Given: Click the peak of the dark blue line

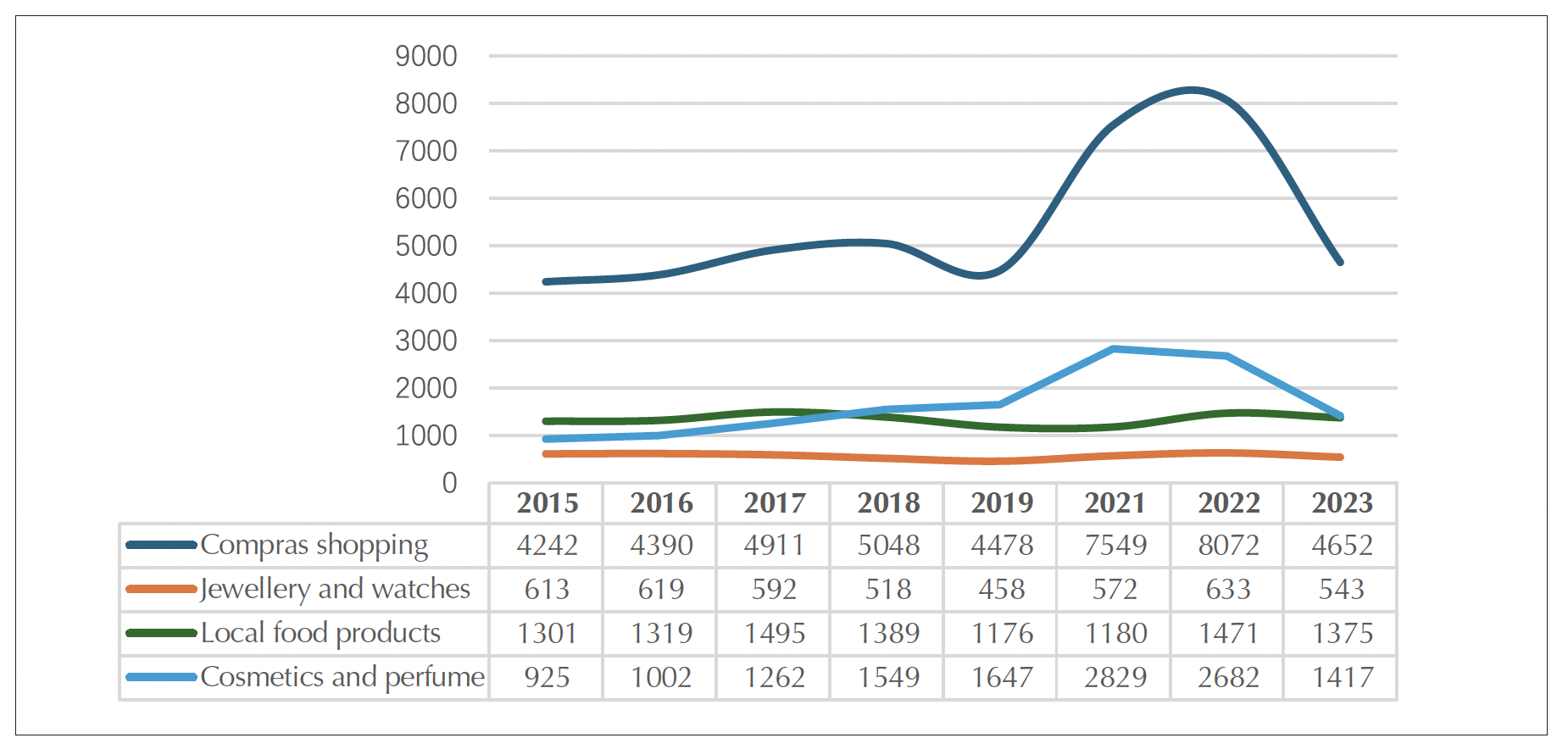Looking at the screenshot, I should [1193, 90].
